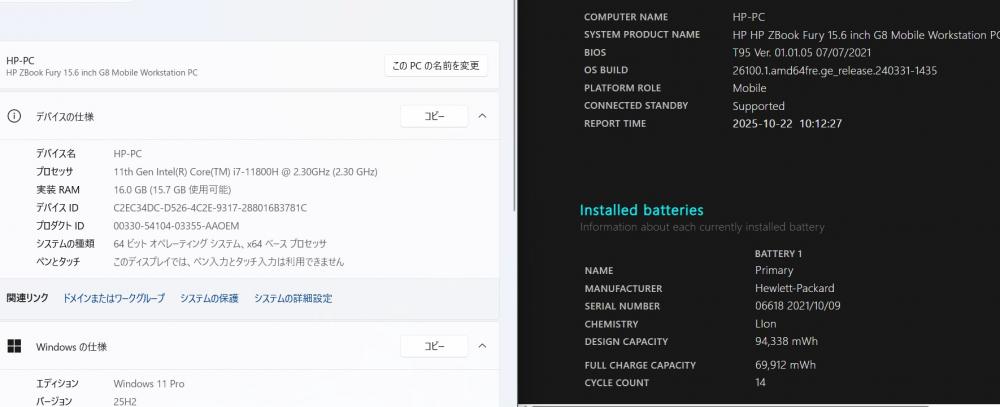This screenshot has height=407, width=1000.
Task: Click the report time value
Action: point(787,124)
